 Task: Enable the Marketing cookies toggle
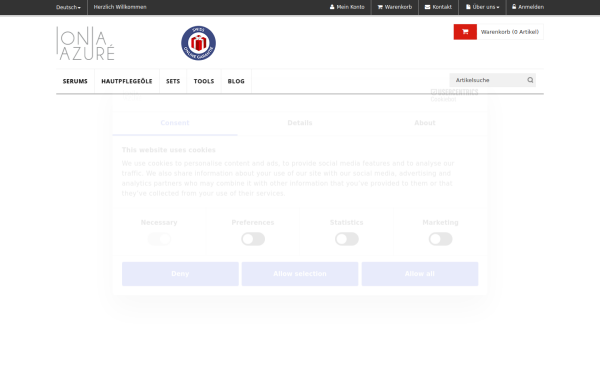440,239
